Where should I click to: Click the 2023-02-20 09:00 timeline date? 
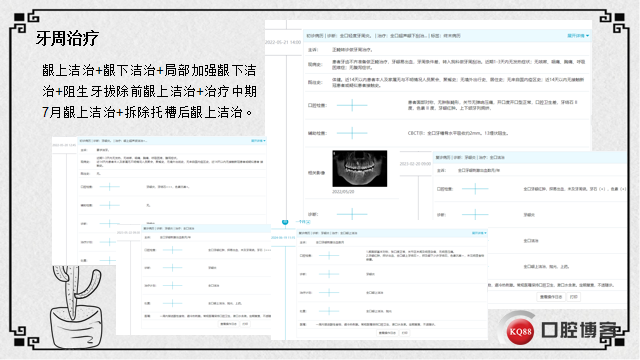click(x=415, y=164)
